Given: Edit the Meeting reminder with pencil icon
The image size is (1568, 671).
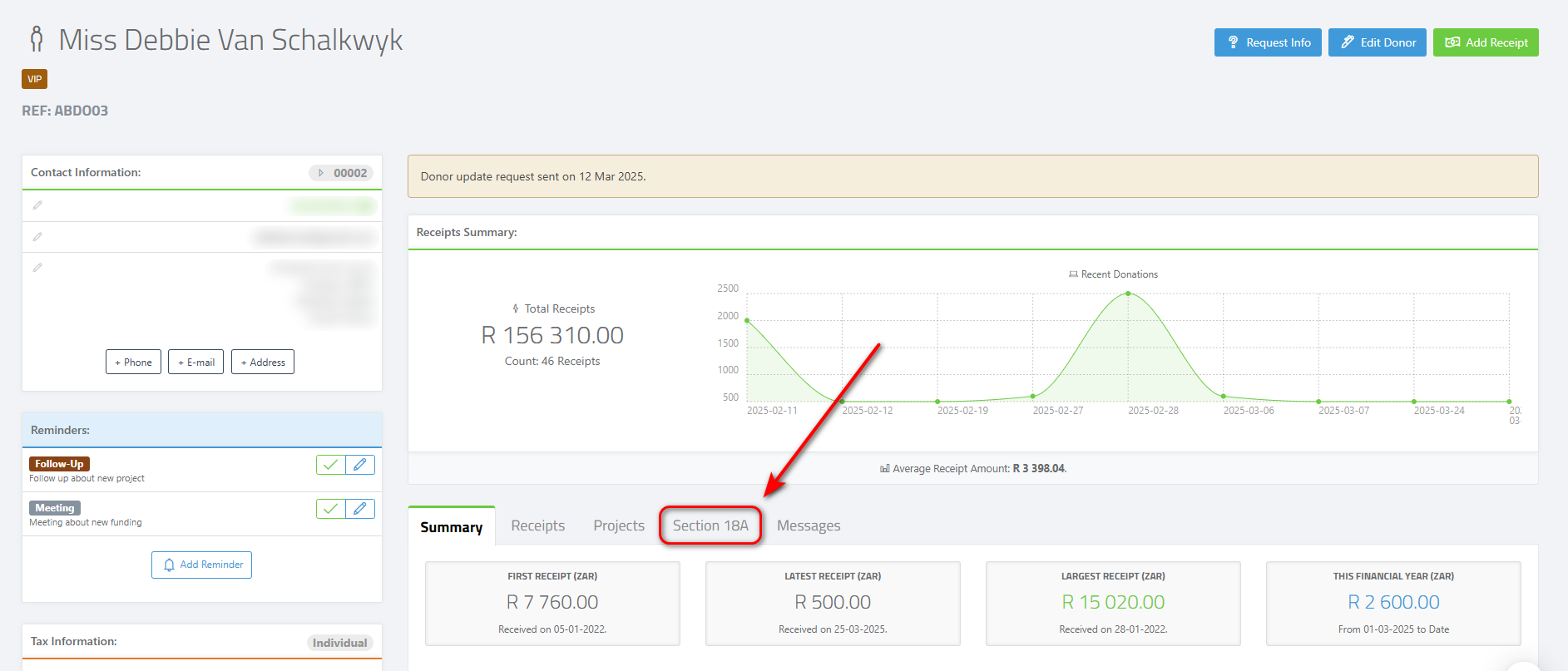Looking at the screenshot, I should point(360,509).
